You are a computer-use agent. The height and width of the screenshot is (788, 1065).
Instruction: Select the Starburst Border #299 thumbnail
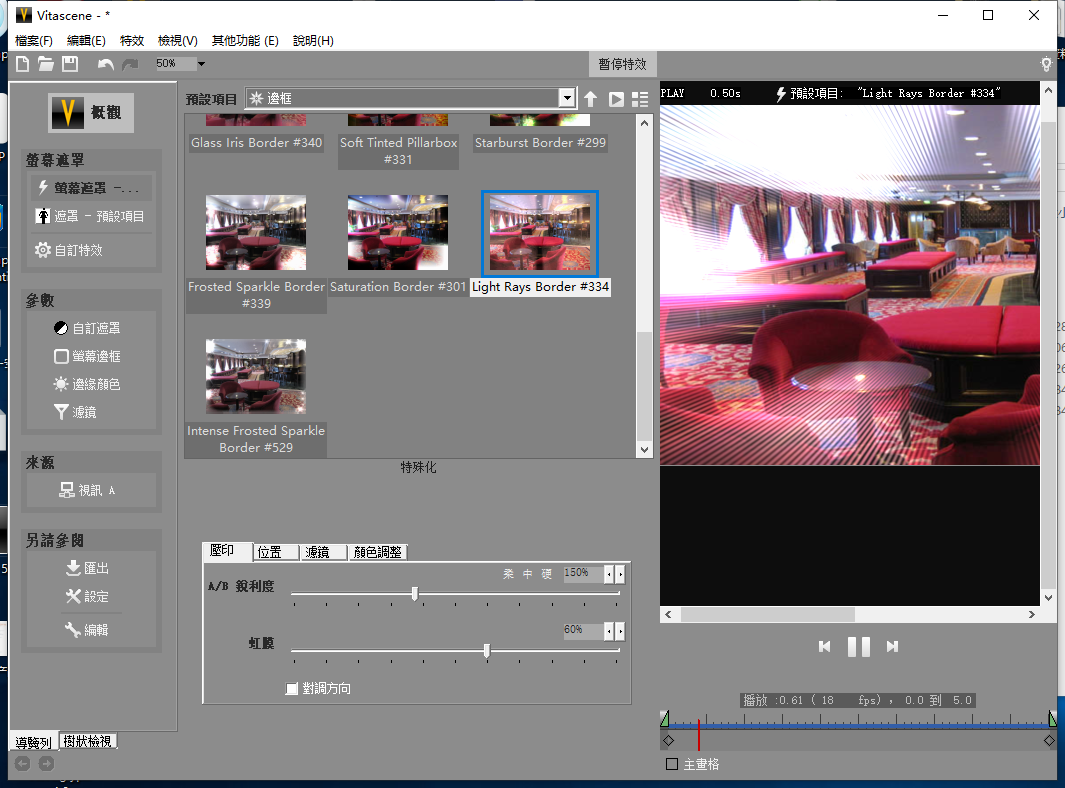(x=540, y=118)
